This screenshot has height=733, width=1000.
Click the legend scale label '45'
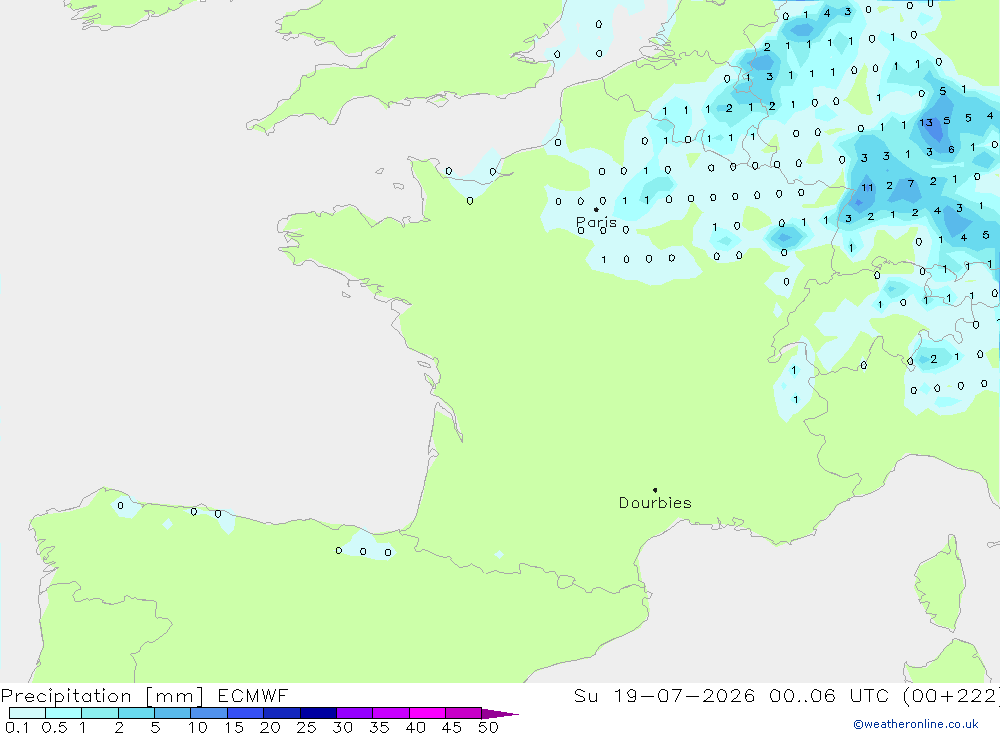coord(452,727)
